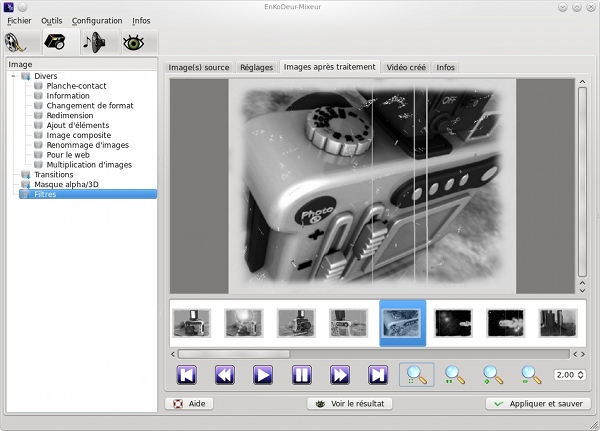Select the second dark thumbnail, showing a comet shape

pyautogui.click(x=505, y=323)
